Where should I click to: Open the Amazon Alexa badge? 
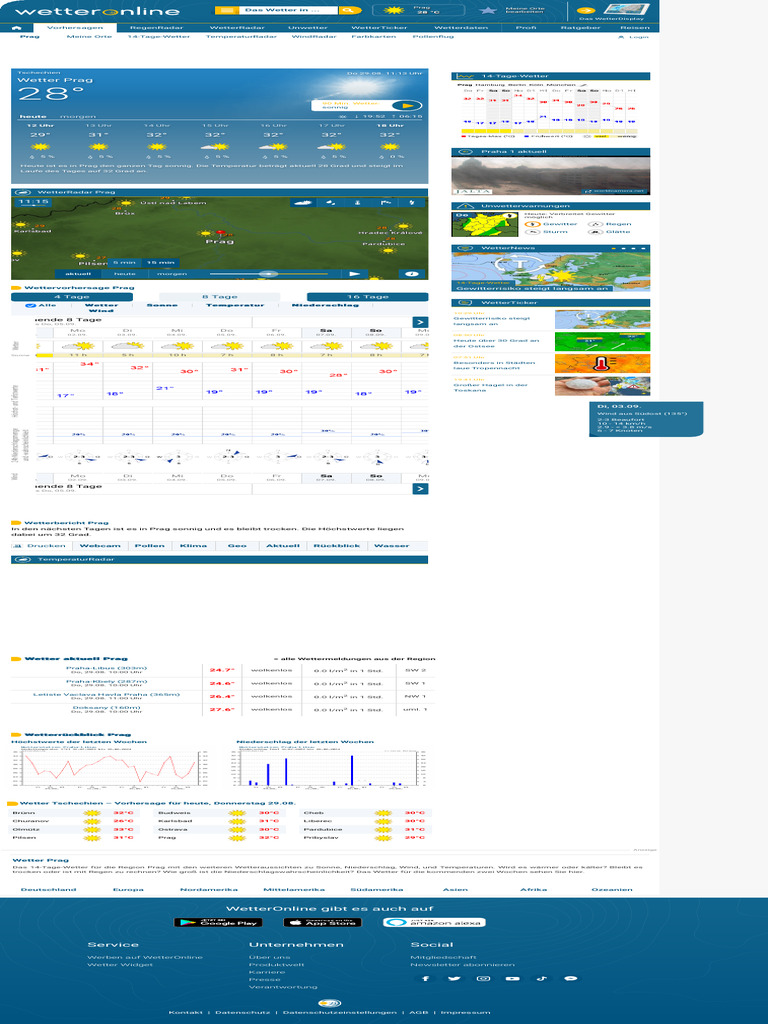point(434,922)
